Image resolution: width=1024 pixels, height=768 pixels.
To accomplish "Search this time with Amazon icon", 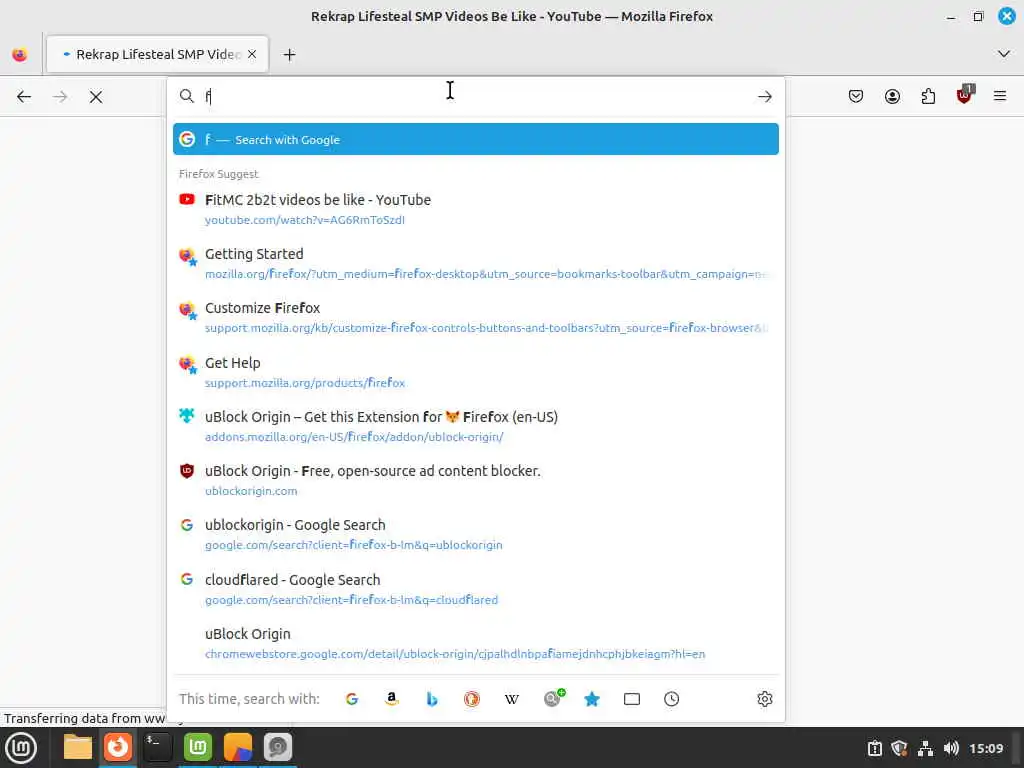I will click(392, 699).
